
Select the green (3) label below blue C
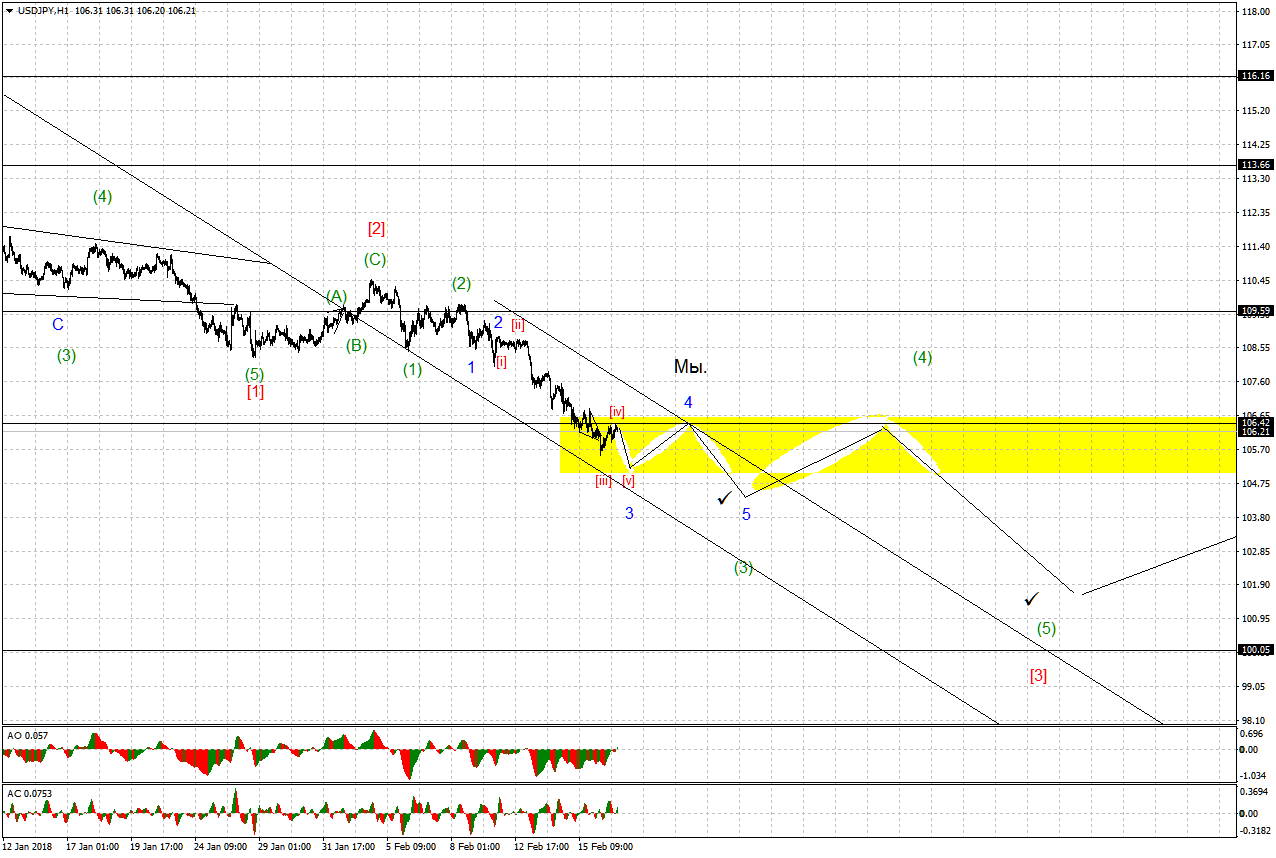pos(66,356)
